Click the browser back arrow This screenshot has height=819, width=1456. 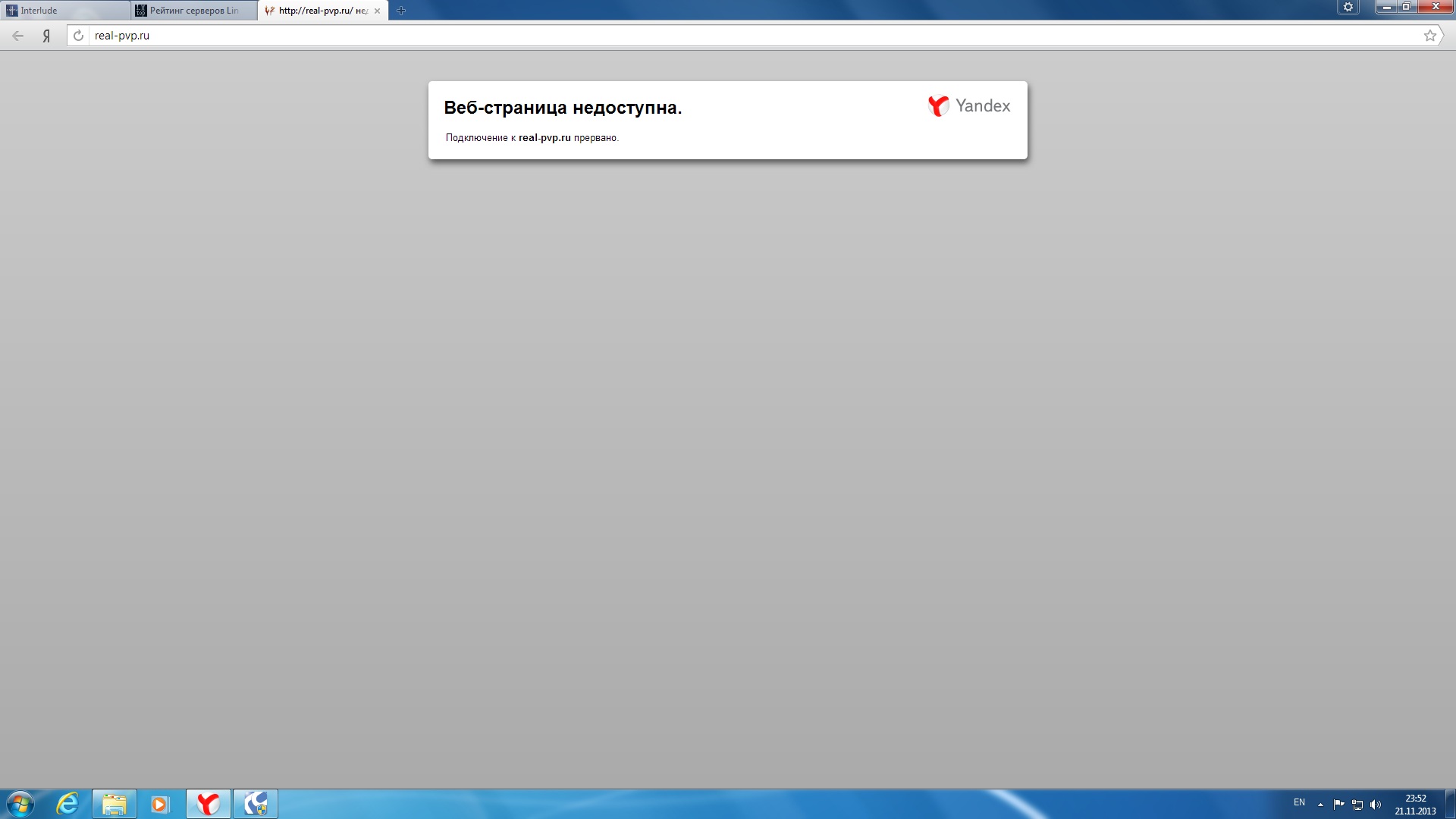[x=18, y=36]
